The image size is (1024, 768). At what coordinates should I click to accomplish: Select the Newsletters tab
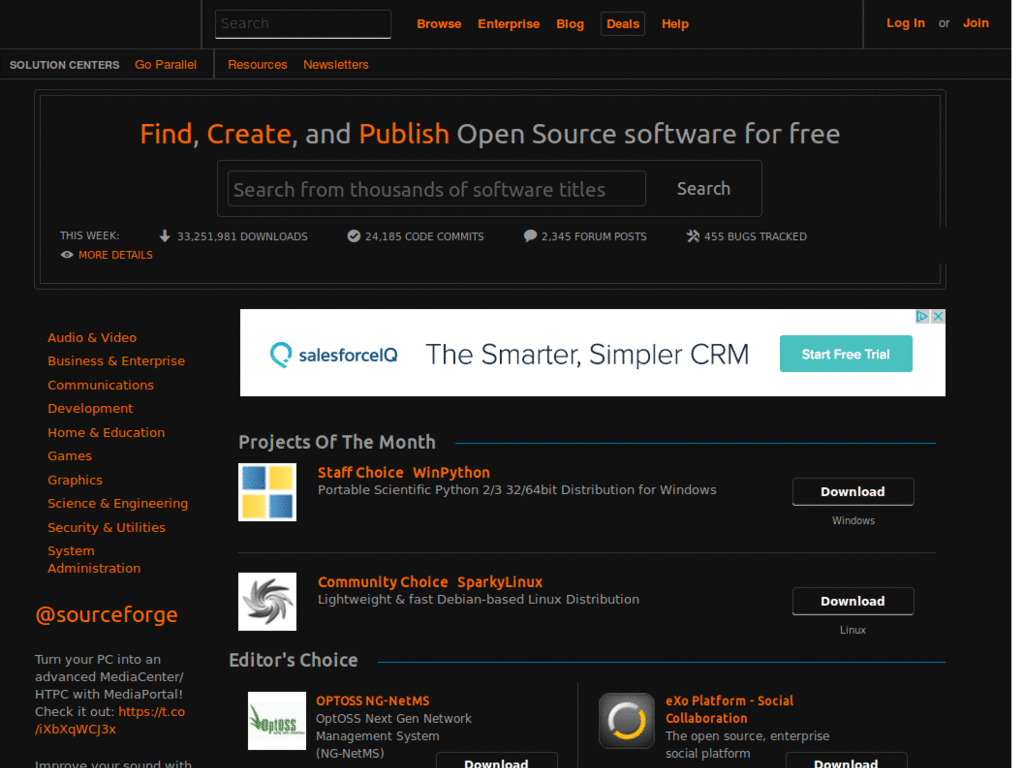pyautogui.click(x=335, y=64)
